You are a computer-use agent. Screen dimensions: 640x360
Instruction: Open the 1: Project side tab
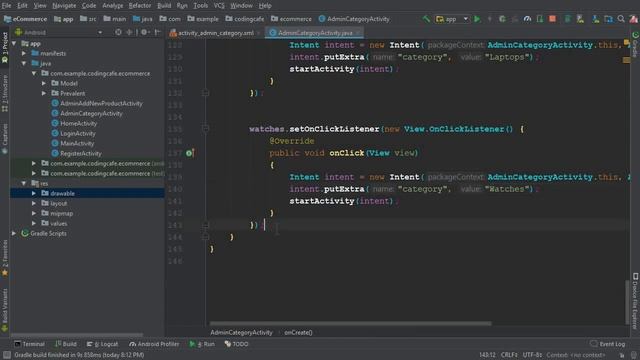(5, 47)
